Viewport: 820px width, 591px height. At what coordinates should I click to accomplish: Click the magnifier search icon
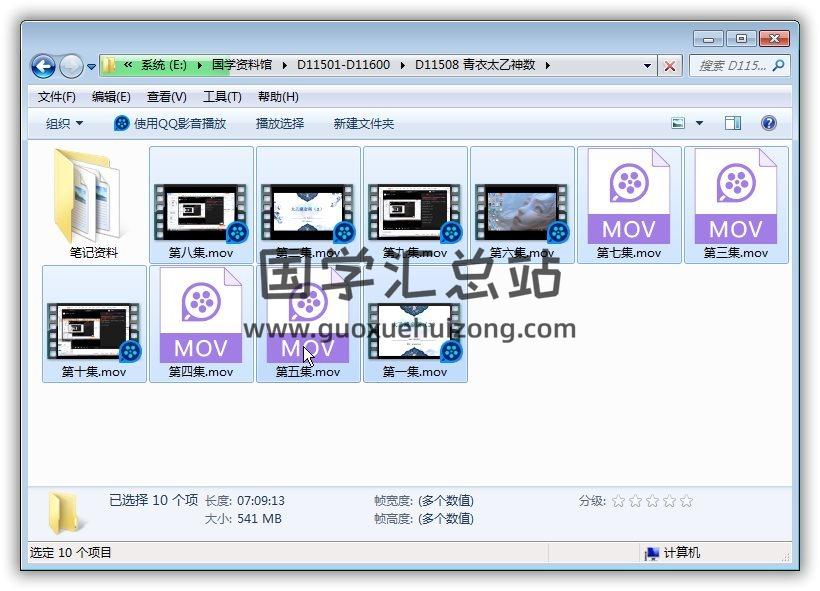click(x=779, y=65)
